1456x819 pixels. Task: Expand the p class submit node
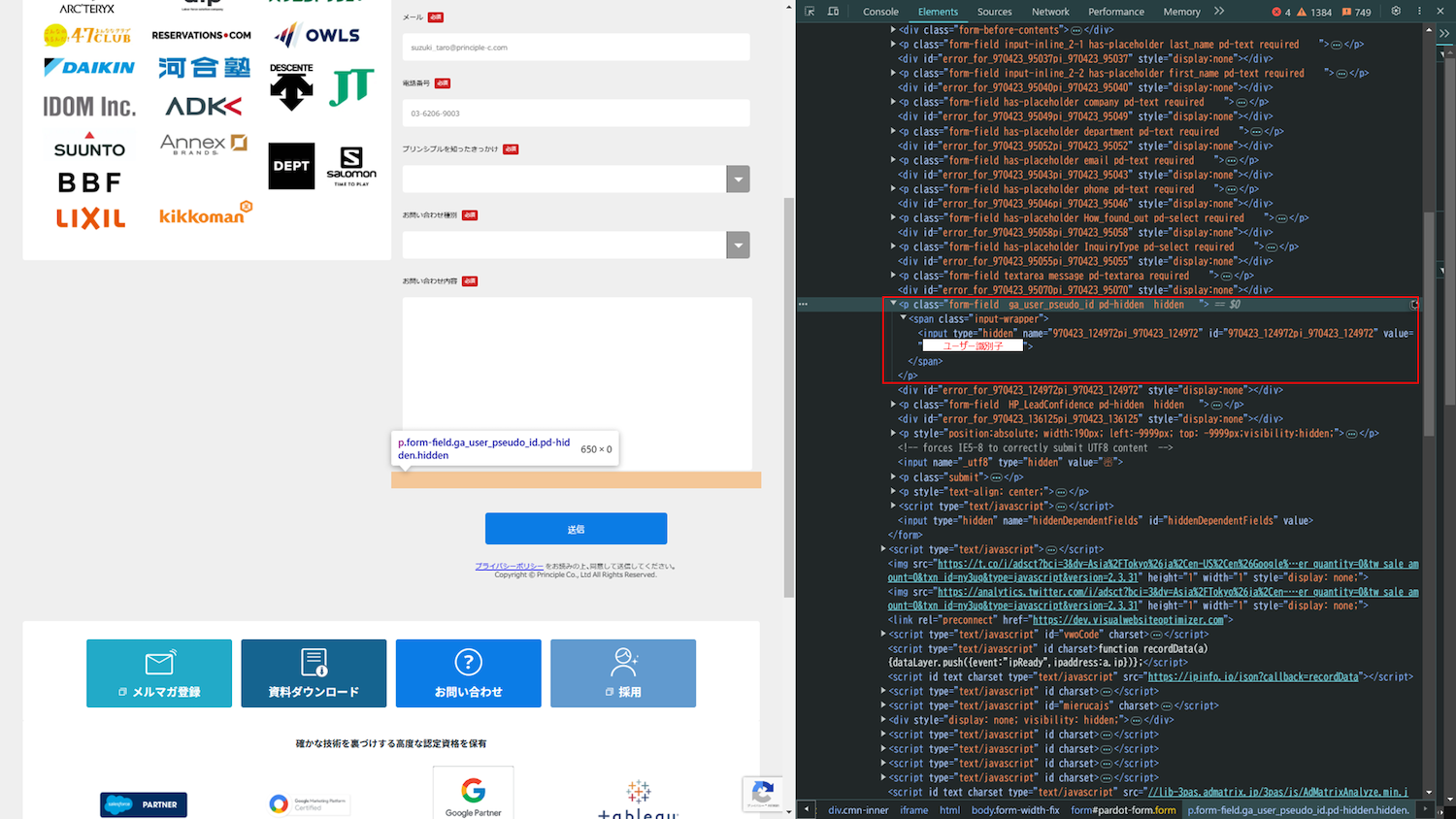coord(893,476)
